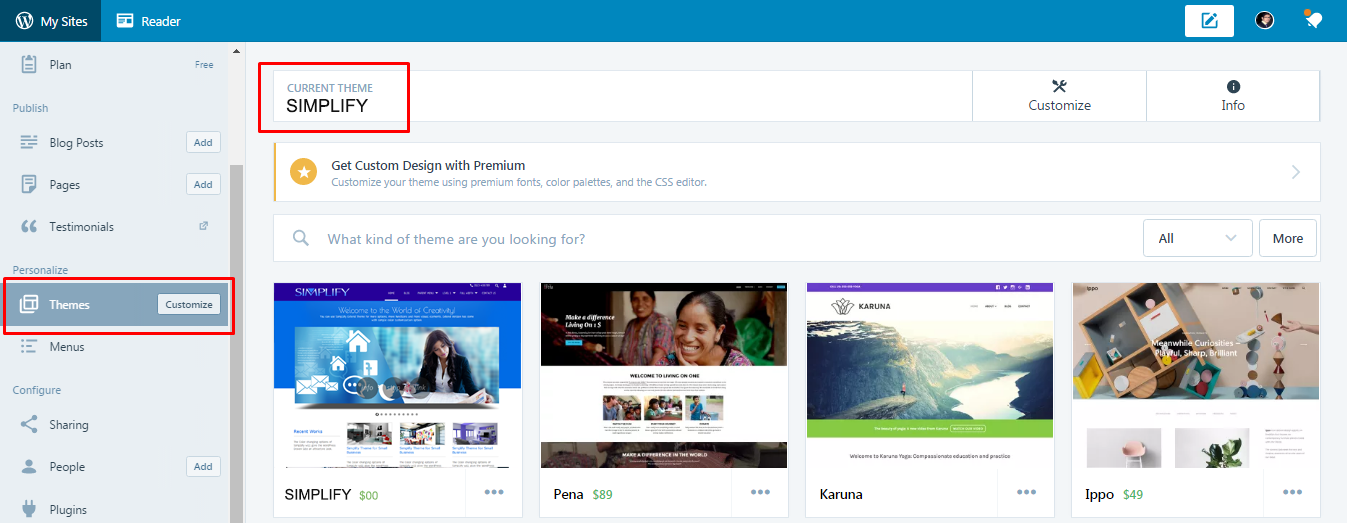Open the All theme filter dropdown
This screenshot has height=523, width=1347.
click(1198, 238)
